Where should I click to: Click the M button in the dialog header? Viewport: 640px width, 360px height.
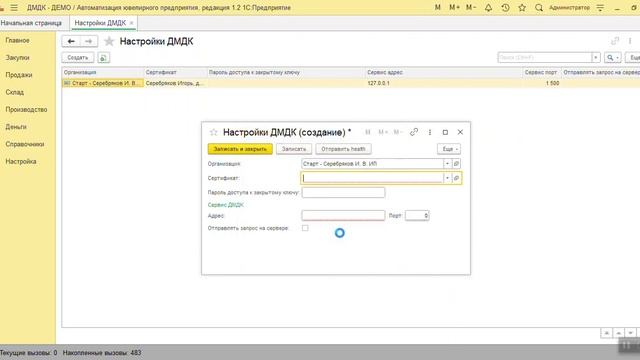pos(368,132)
